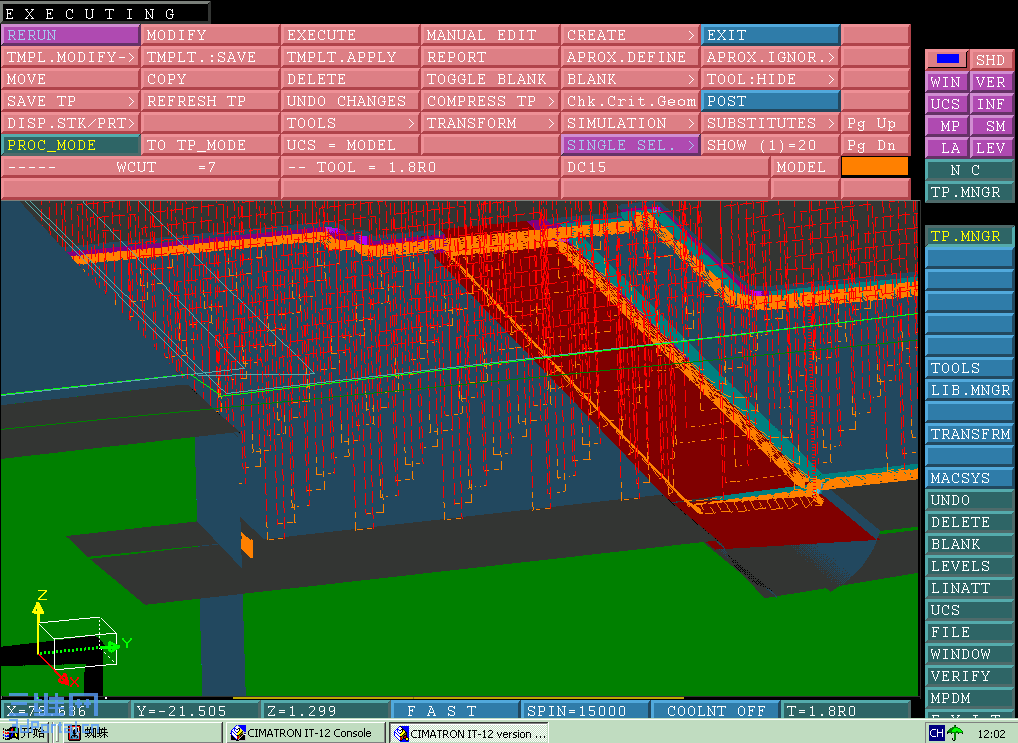Click the EXECUTE button
1018x743 pixels.
pos(350,35)
